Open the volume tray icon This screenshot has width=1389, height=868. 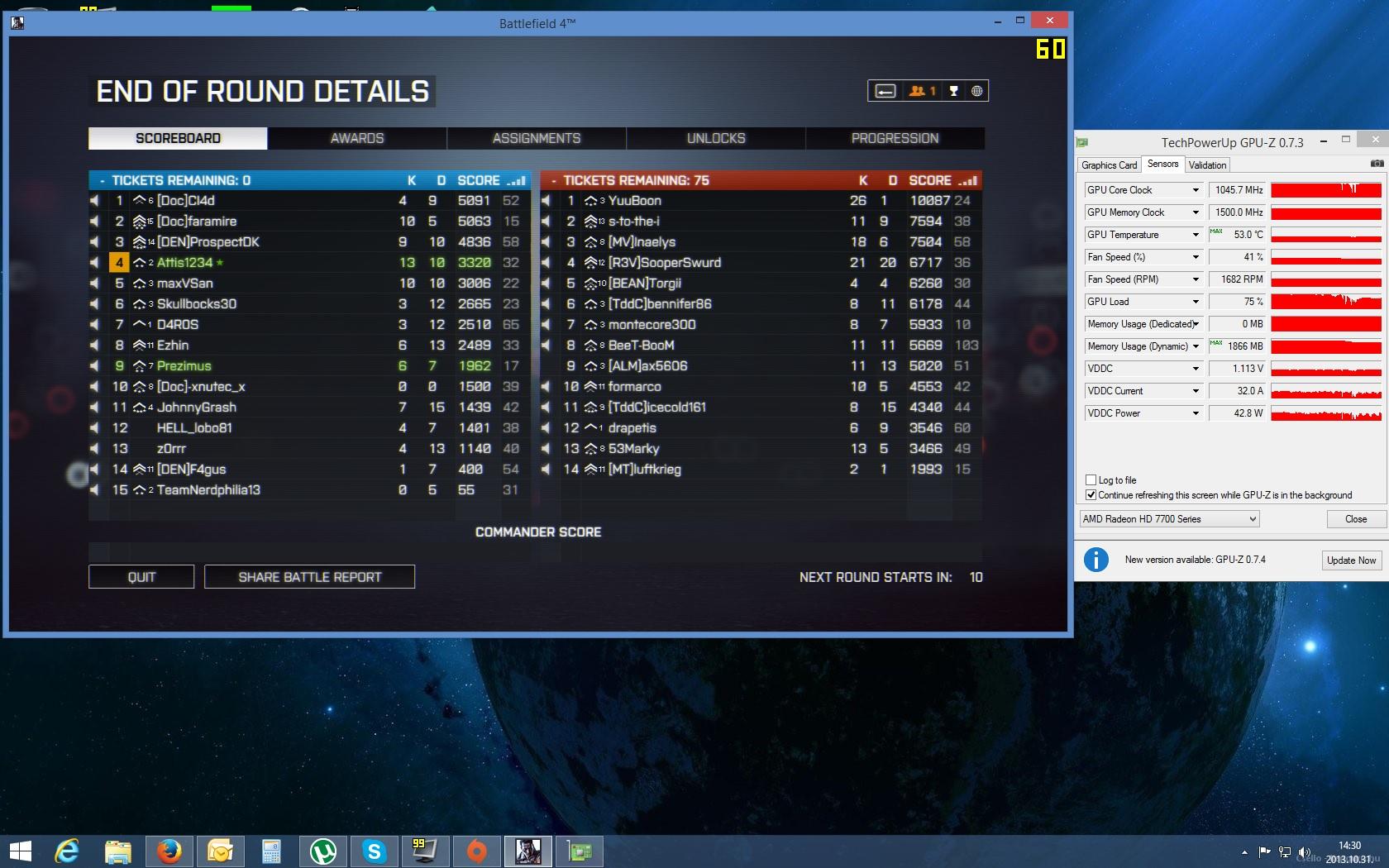(1305, 852)
